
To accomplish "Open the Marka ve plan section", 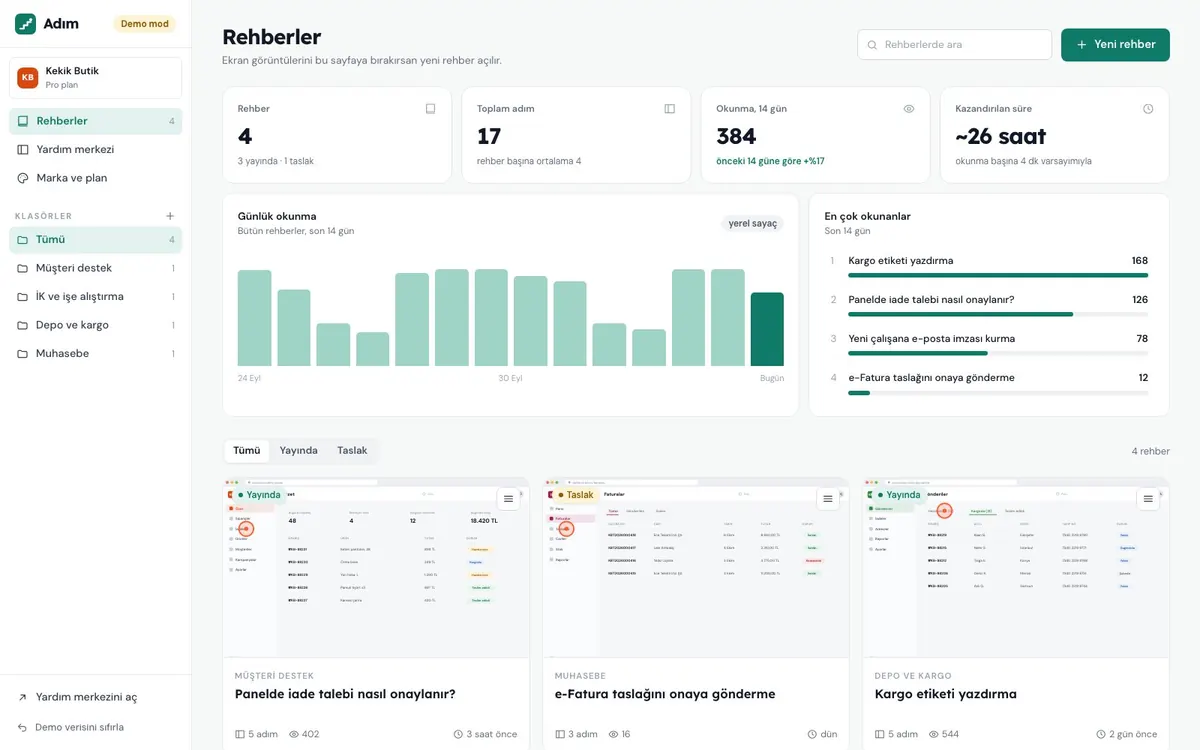I will (x=96, y=178).
